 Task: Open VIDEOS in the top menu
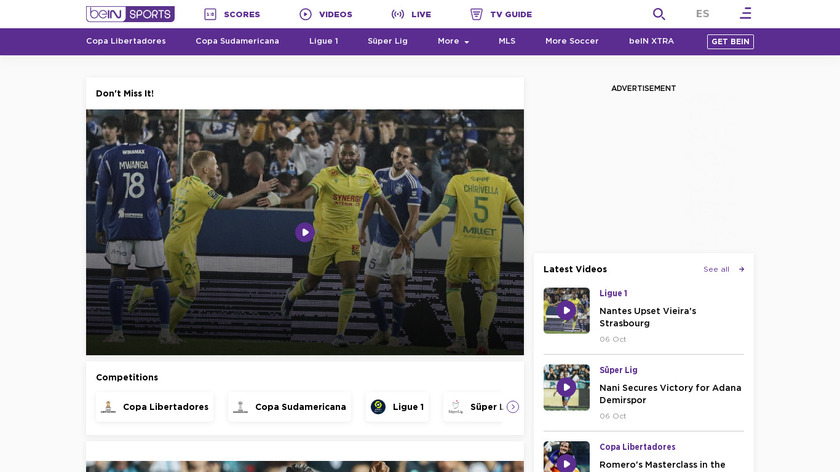click(335, 14)
